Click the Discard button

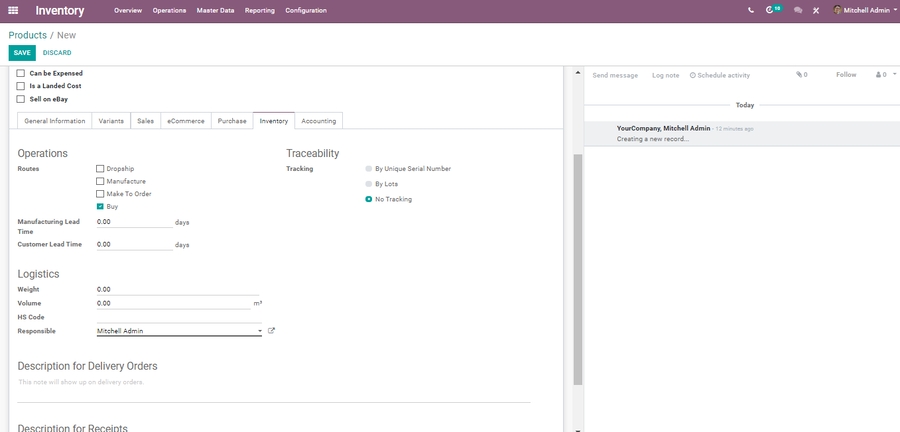pyautogui.click(x=57, y=53)
